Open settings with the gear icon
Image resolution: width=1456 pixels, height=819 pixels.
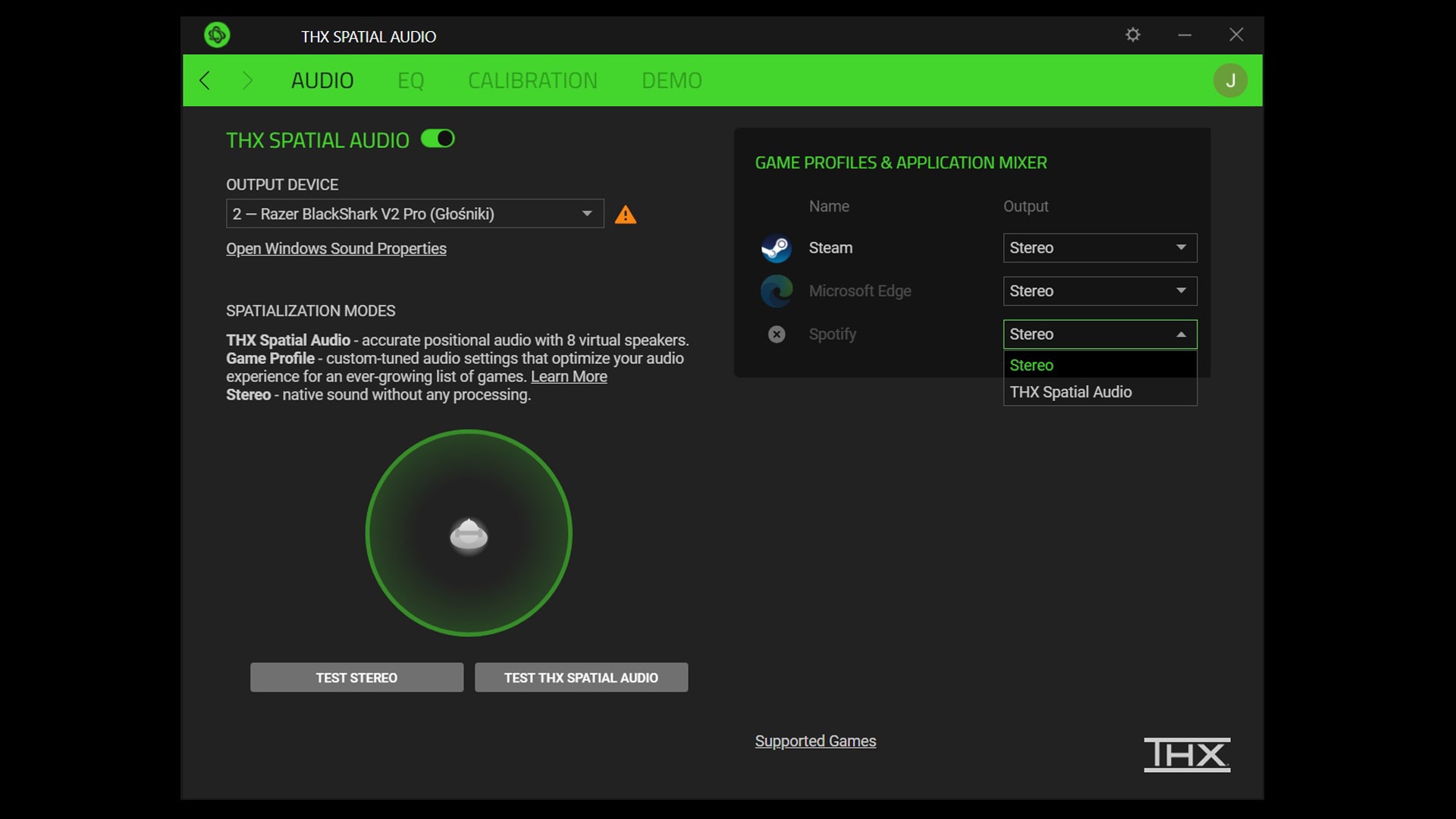tap(1133, 35)
